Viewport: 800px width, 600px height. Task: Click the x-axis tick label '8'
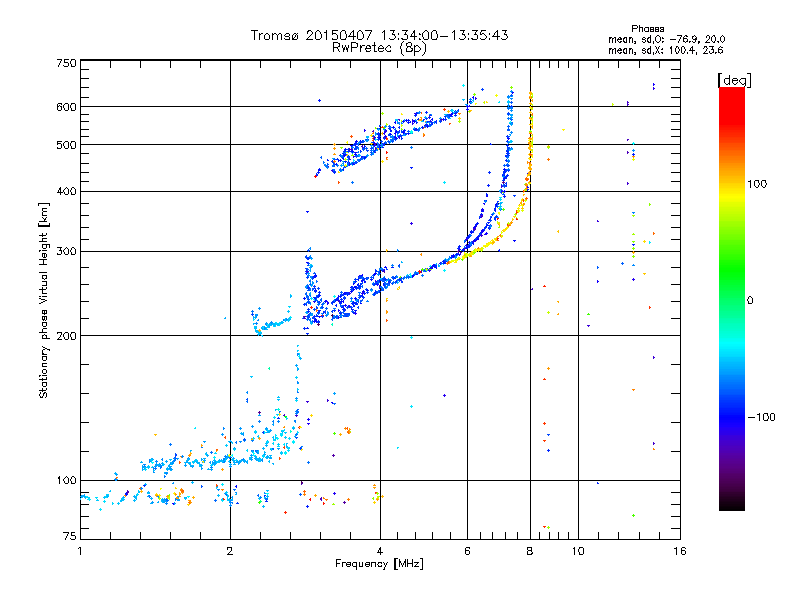click(x=530, y=551)
